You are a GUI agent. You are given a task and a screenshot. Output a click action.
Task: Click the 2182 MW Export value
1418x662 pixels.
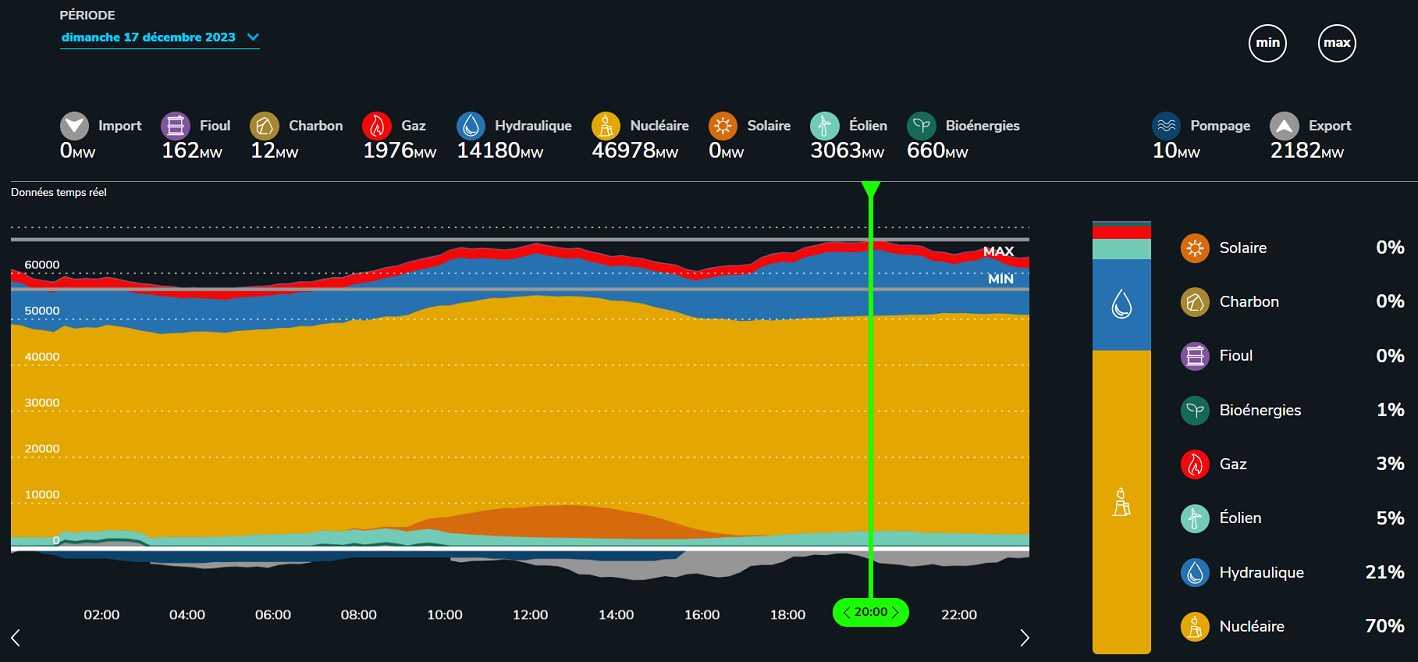tap(1307, 151)
